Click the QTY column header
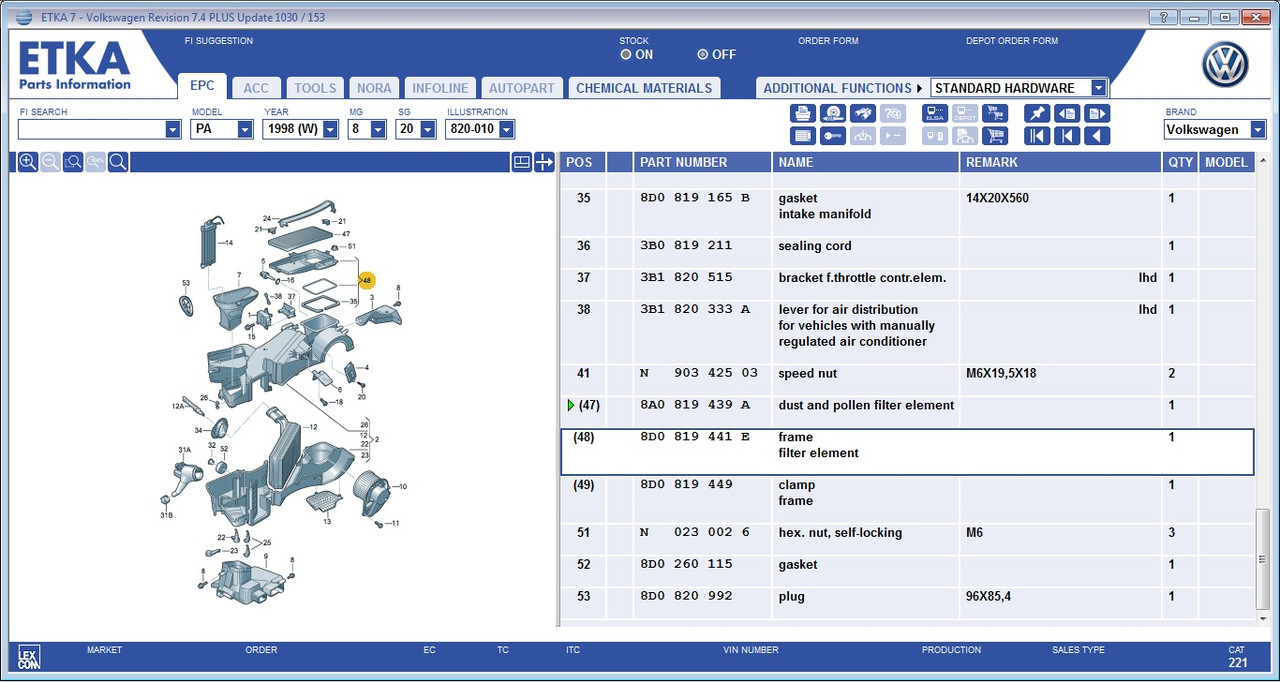The image size is (1280, 682). [1180, 162]
